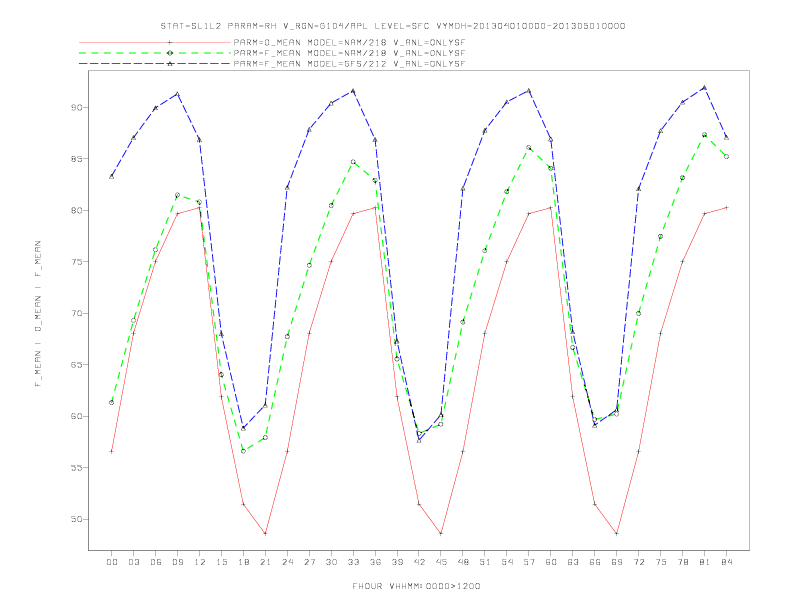Click the y-axis tick label 55
Viewport: 792px width, 612px height.
(77, 468)
